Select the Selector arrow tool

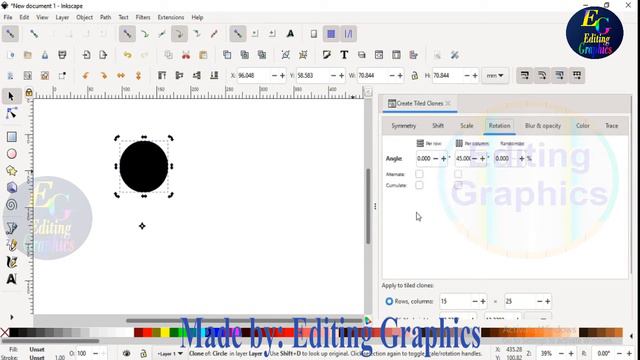(x=11, y=96)
